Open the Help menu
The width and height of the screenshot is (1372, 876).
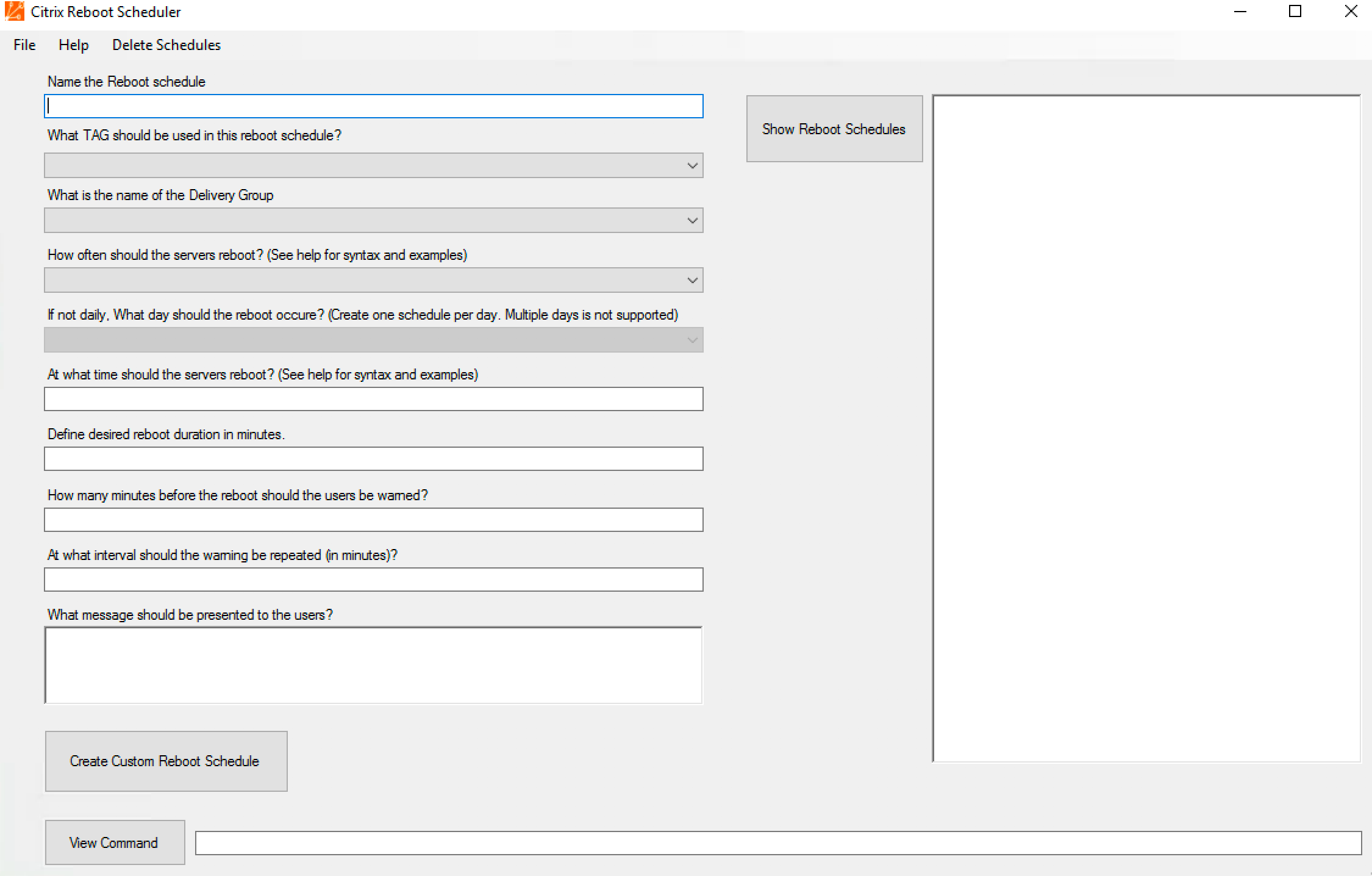74,45
